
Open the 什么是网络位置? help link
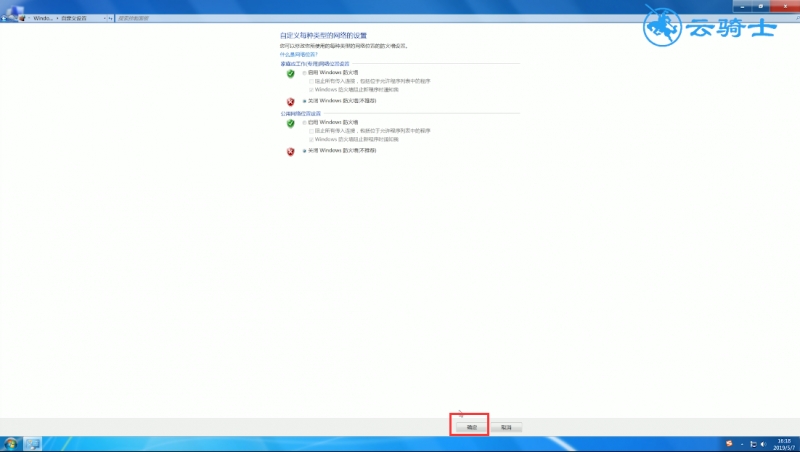pyautogui.click(x=298, y=55)
